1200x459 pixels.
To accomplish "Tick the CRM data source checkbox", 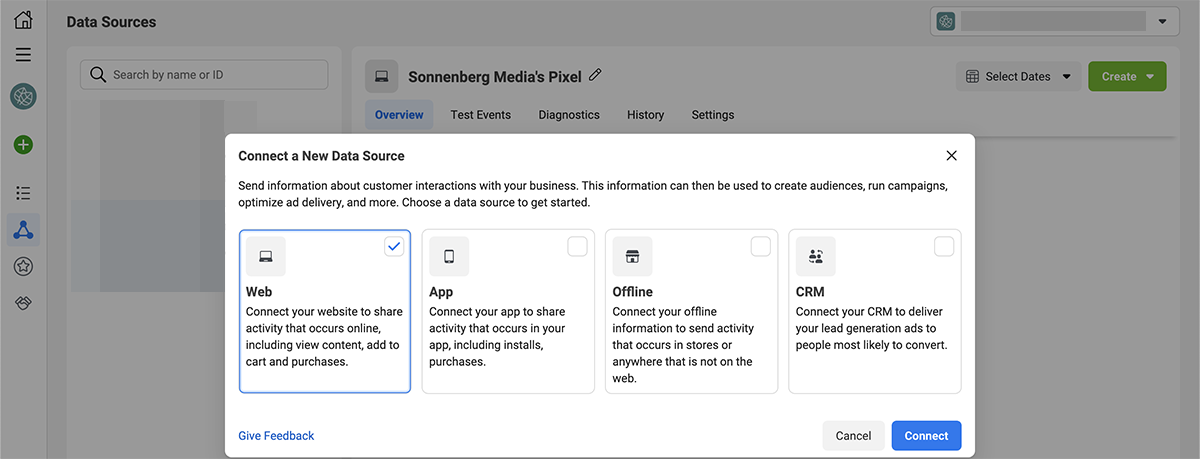I will [x=944, y=247].
